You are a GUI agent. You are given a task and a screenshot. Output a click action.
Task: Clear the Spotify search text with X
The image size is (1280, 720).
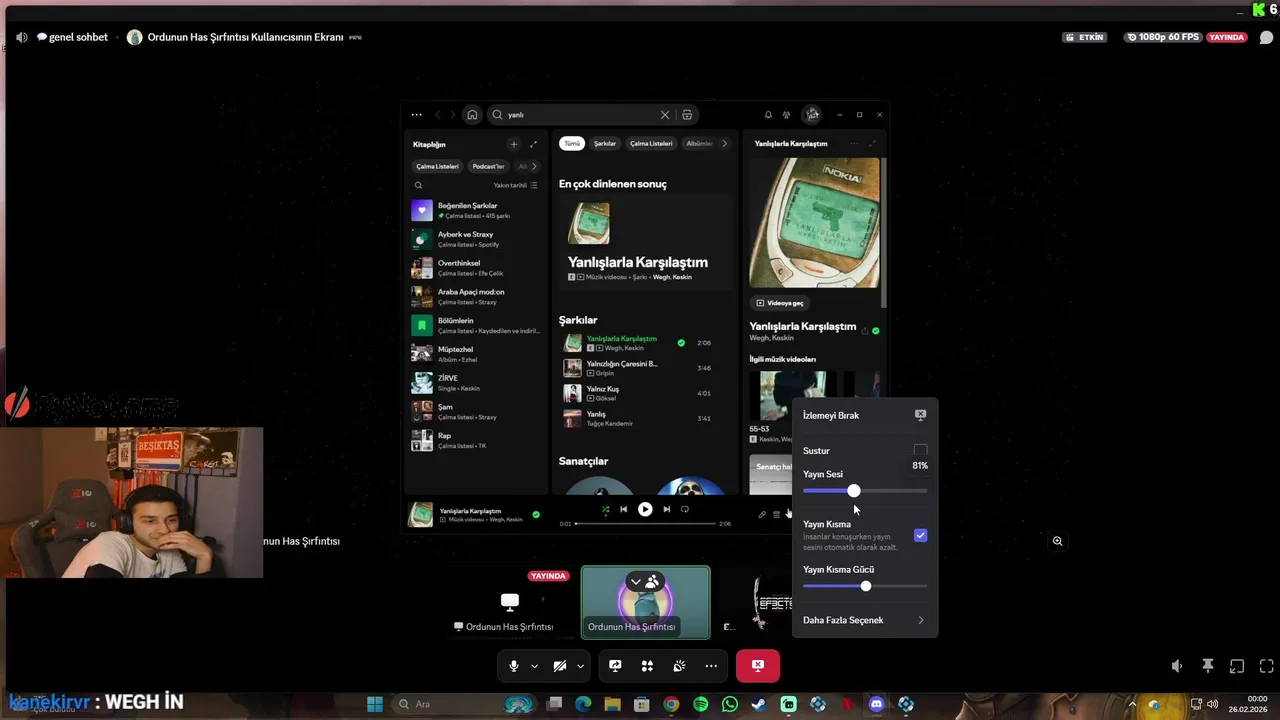(x=665, y=115)
